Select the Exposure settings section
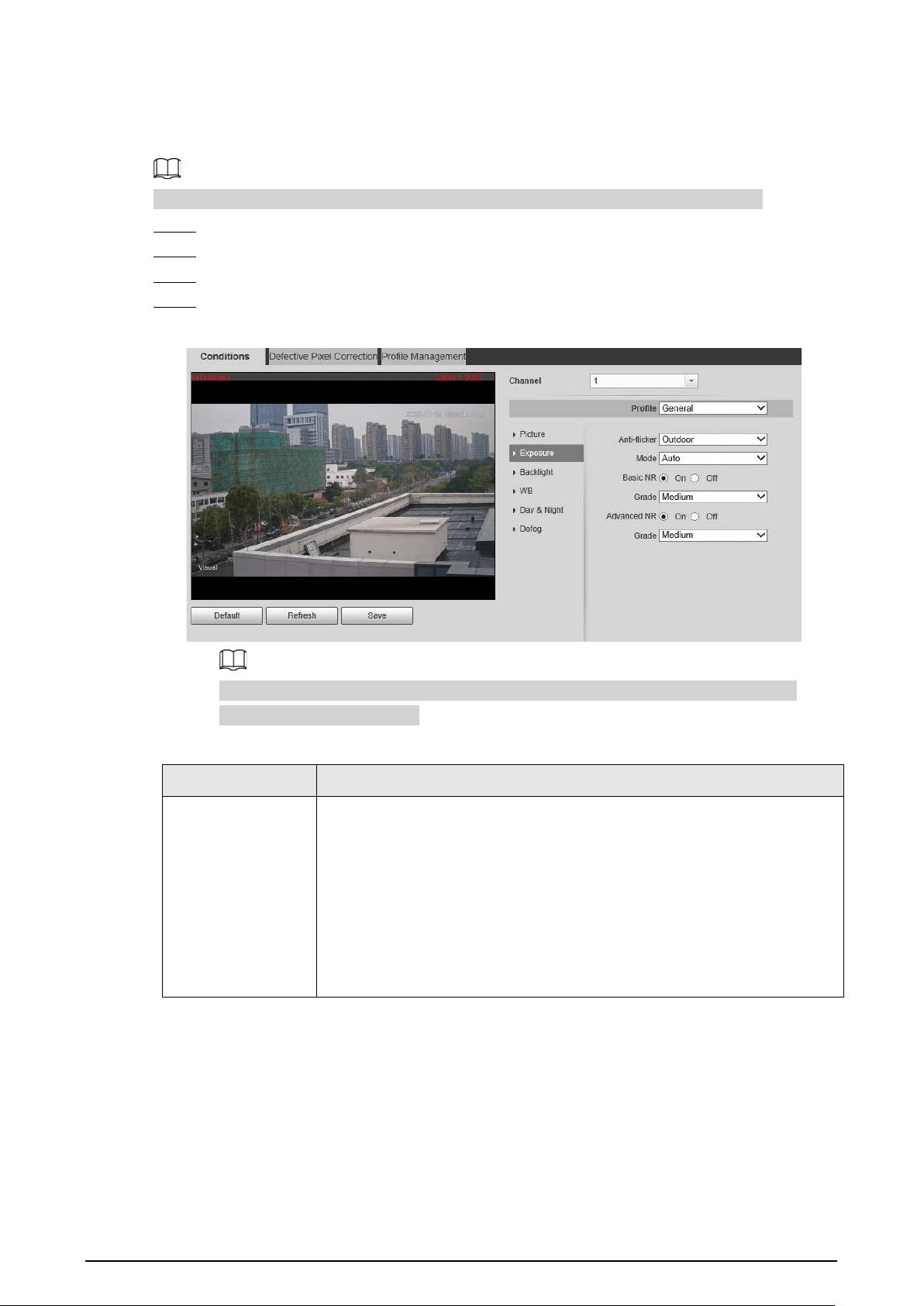Image resolution: width=924 pixels, height=1306 pixels. click(x=546, y=453)
